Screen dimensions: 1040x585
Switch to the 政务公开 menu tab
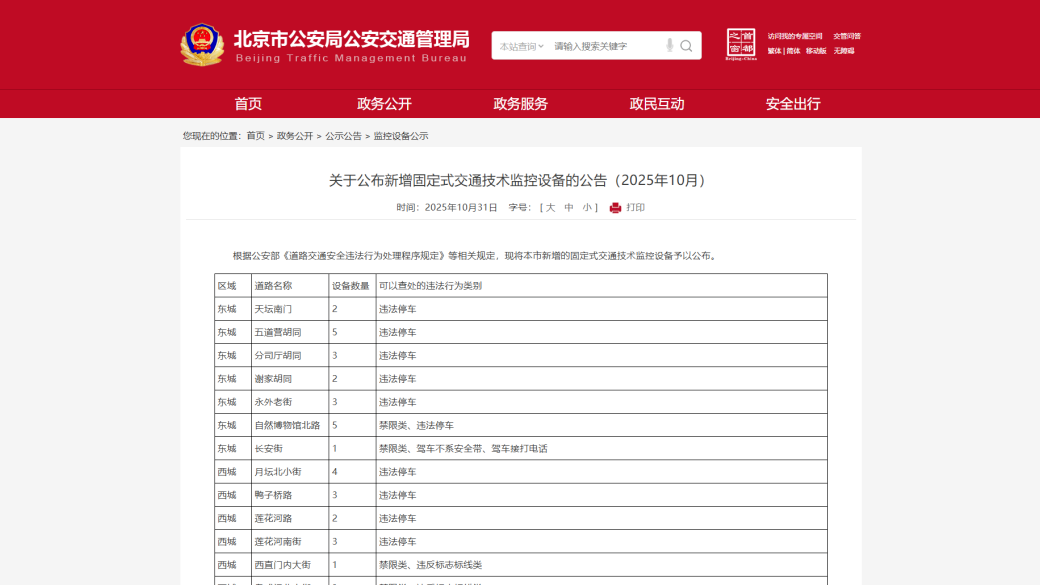(382, 103)
